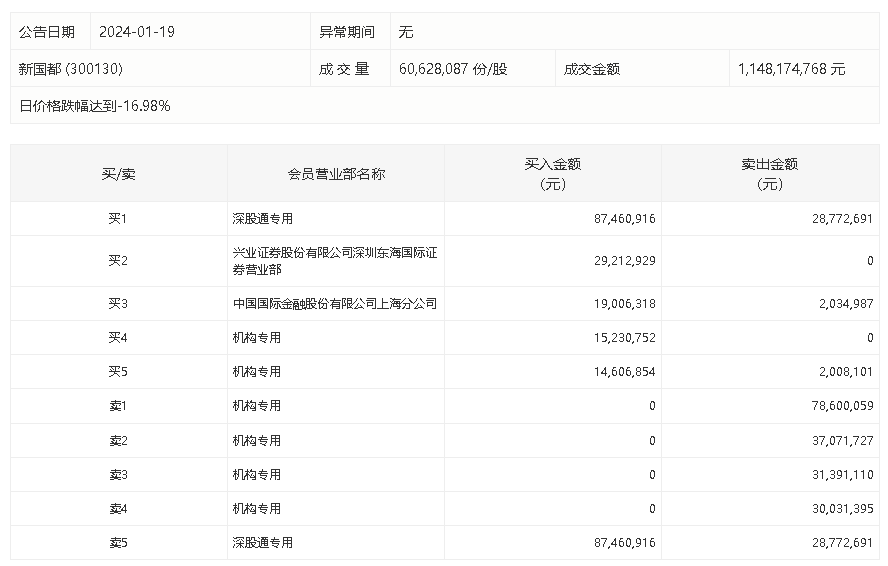Click the 买5 row label
Image resolution: width=888 pixels, height=566 pixels.
click(x=119, y=372)
